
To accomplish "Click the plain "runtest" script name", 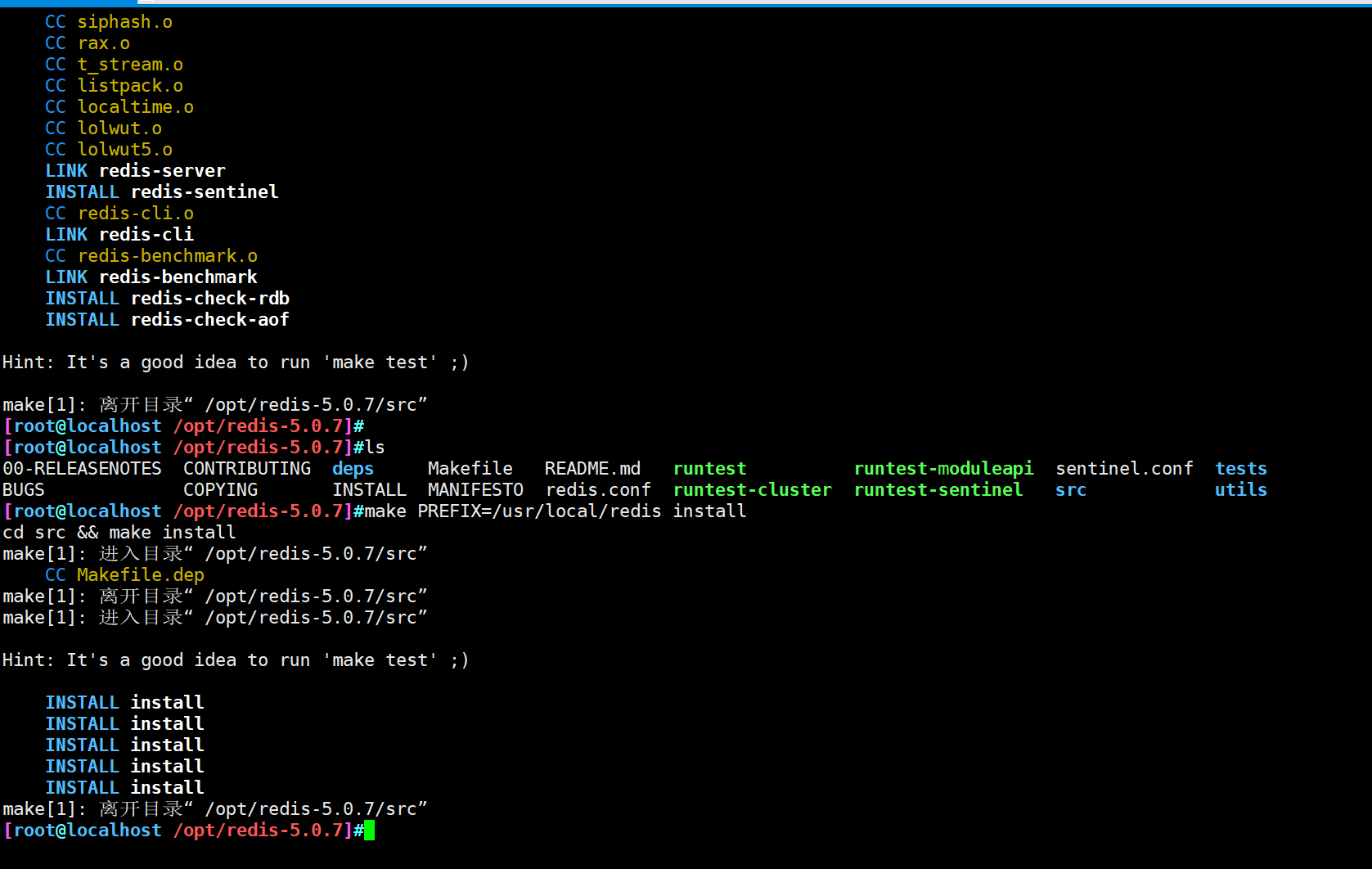I will click(x=710, y=469).
